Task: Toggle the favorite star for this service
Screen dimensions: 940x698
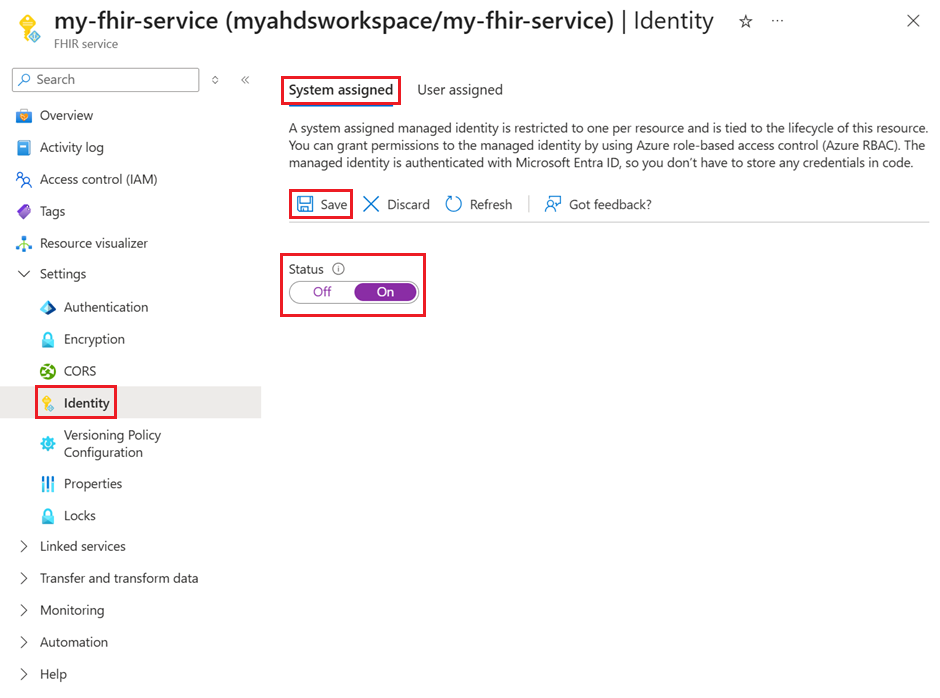Action: [745, 21]
